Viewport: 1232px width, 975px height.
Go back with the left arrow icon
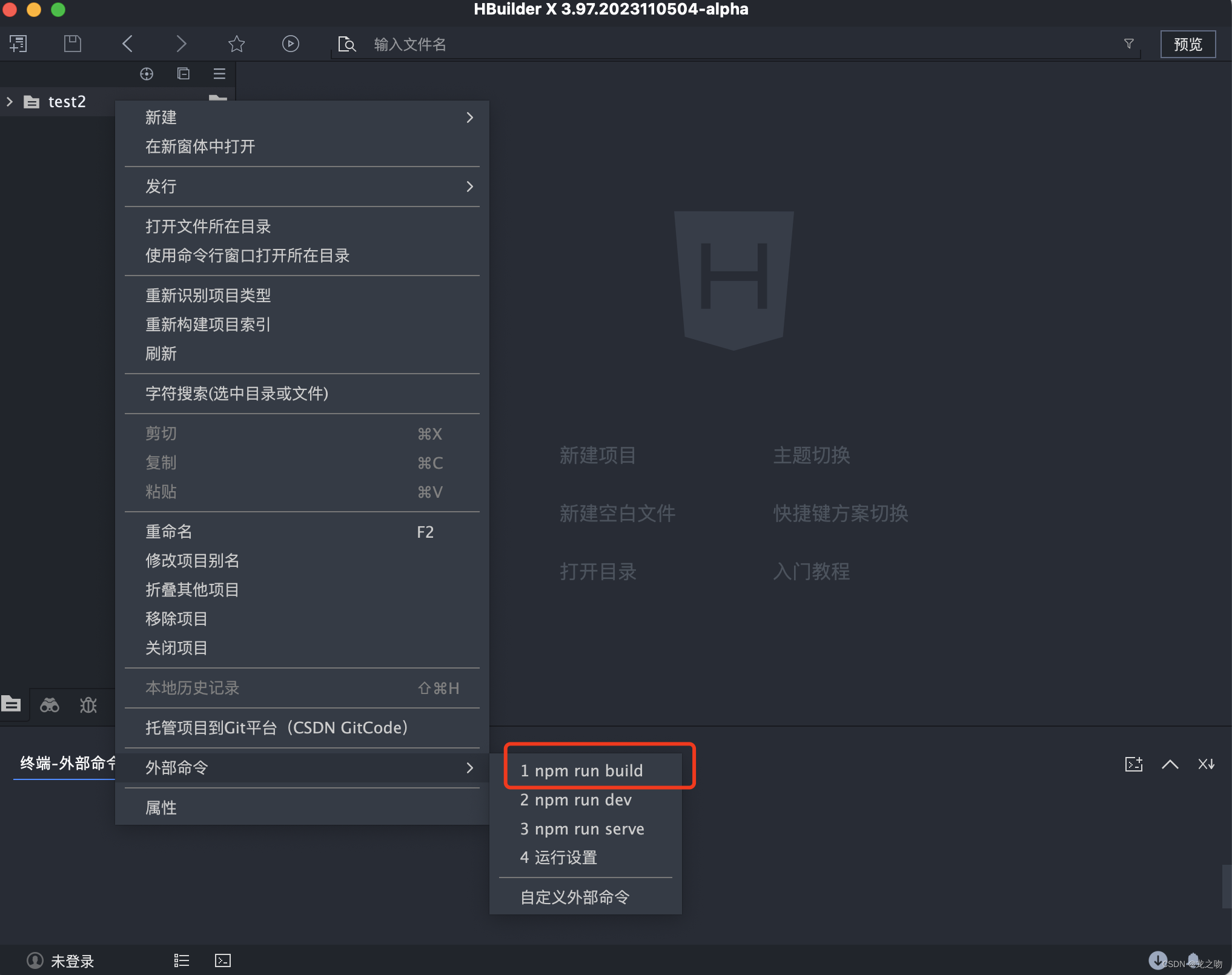(127, 44)
